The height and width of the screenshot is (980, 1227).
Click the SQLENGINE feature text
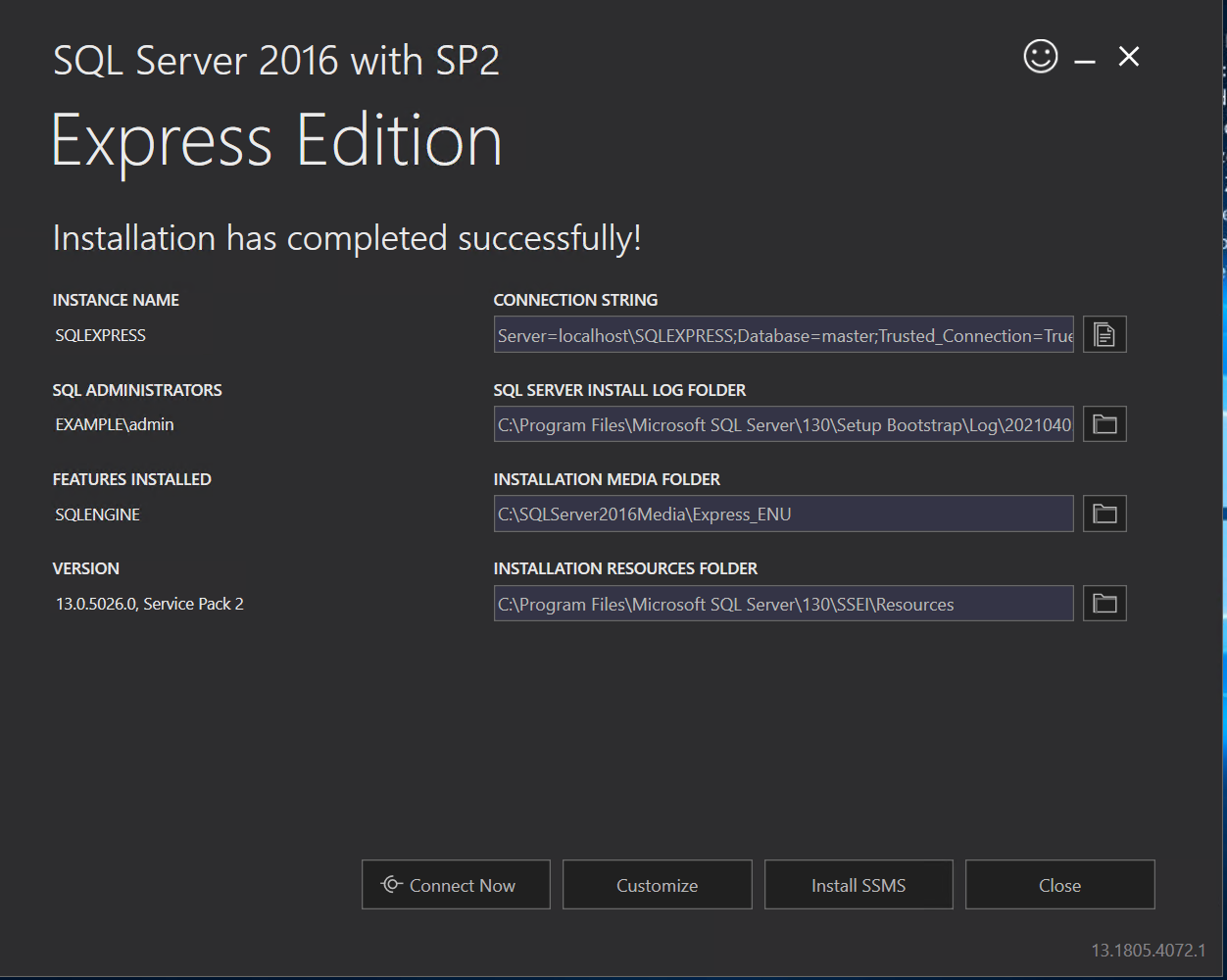(x=98, y=514)
